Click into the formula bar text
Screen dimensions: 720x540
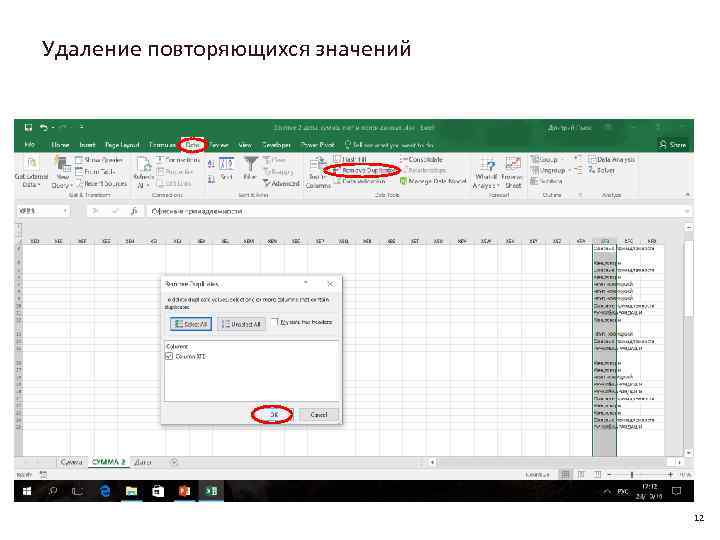(x=416, y=211)
